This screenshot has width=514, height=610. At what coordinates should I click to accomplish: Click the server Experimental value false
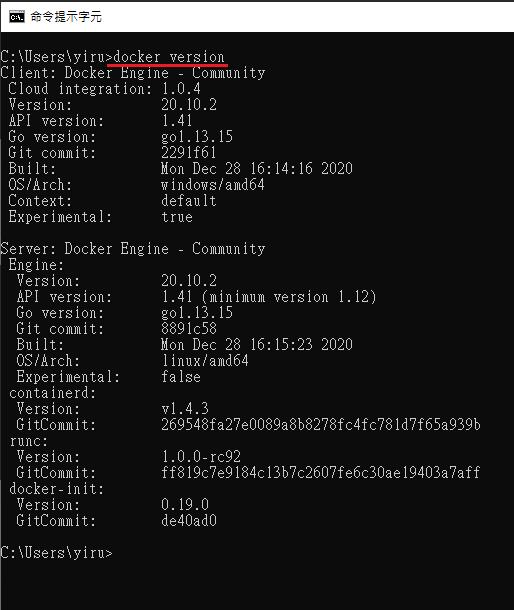[181, 377]
